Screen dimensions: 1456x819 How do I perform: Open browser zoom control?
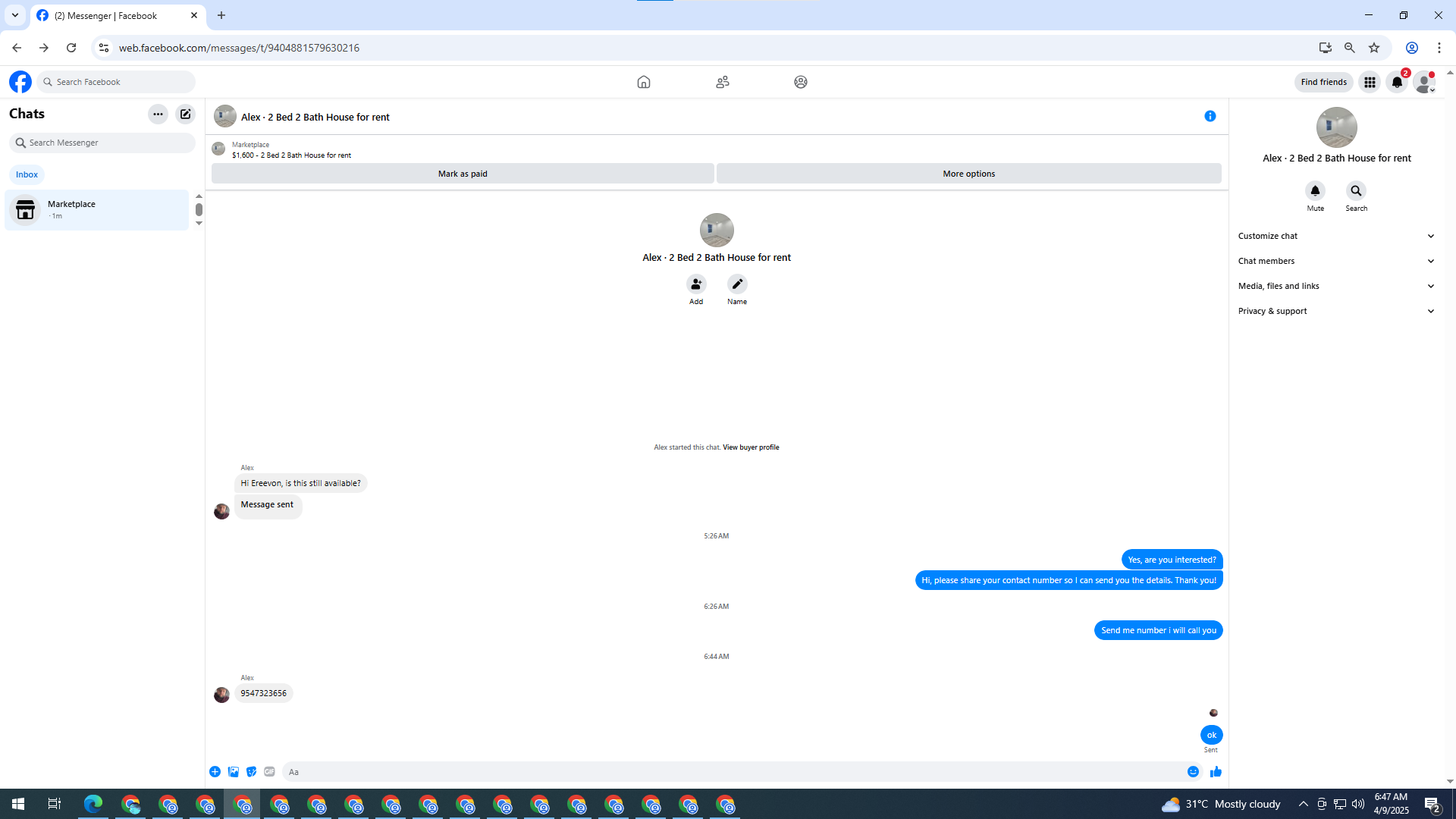[x=1350, y=48]
